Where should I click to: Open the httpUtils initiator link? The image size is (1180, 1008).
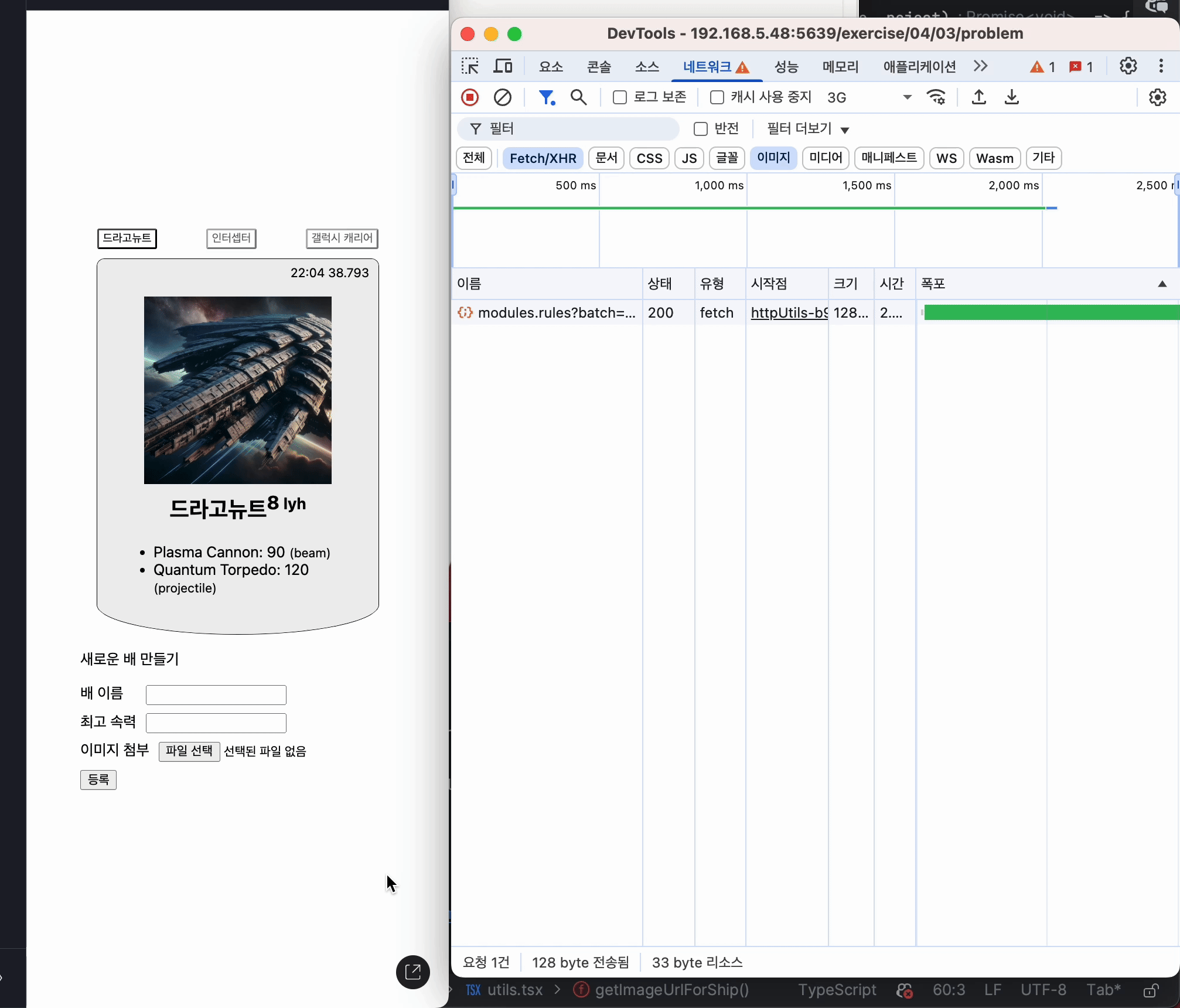pyautogui.click(x=789, y=313)
